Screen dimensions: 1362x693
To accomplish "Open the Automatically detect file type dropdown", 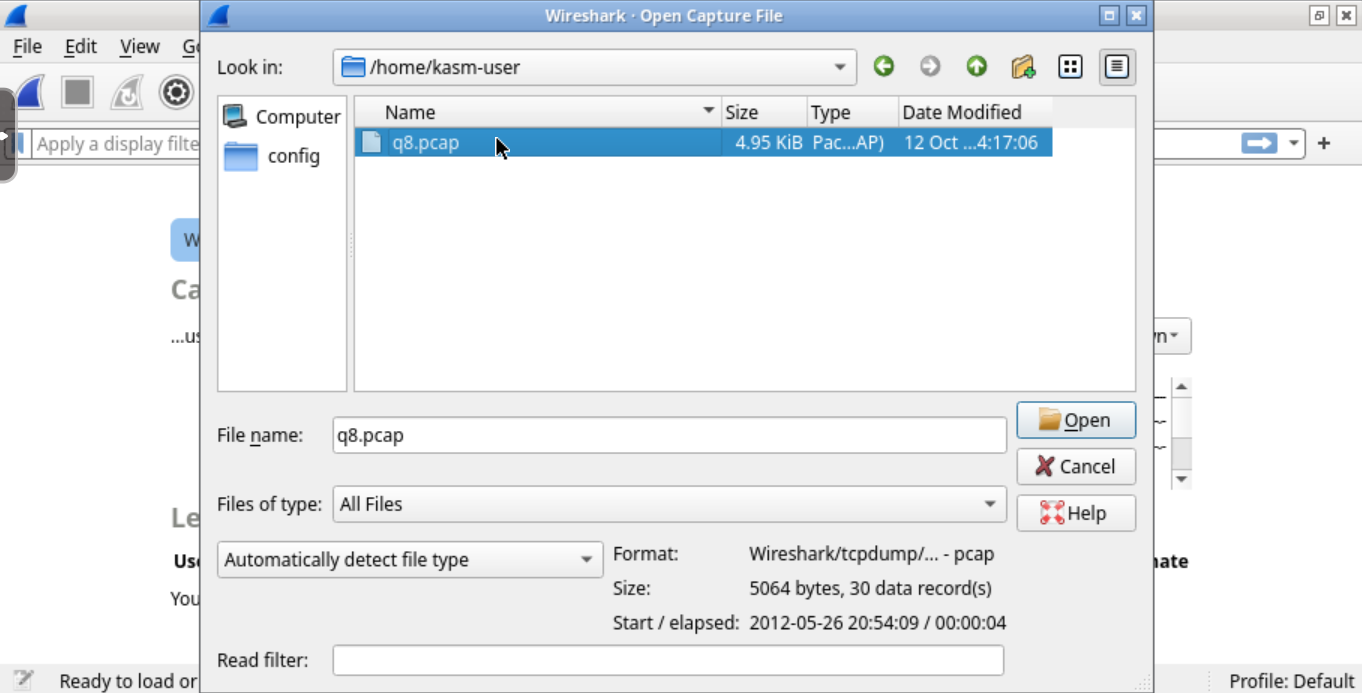I will [586, 560].
